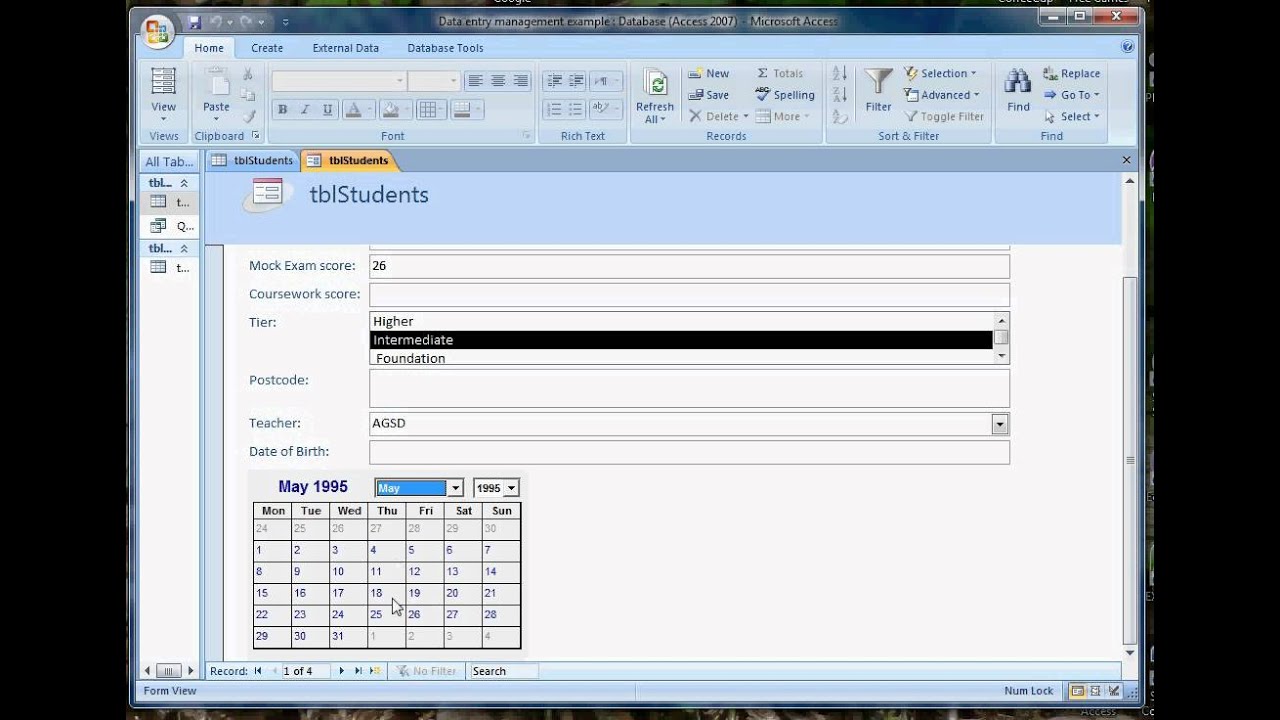This screenshot has height=720, width=1280.
Task: Click the Format Painter brush icon
Action: (248, 116)
